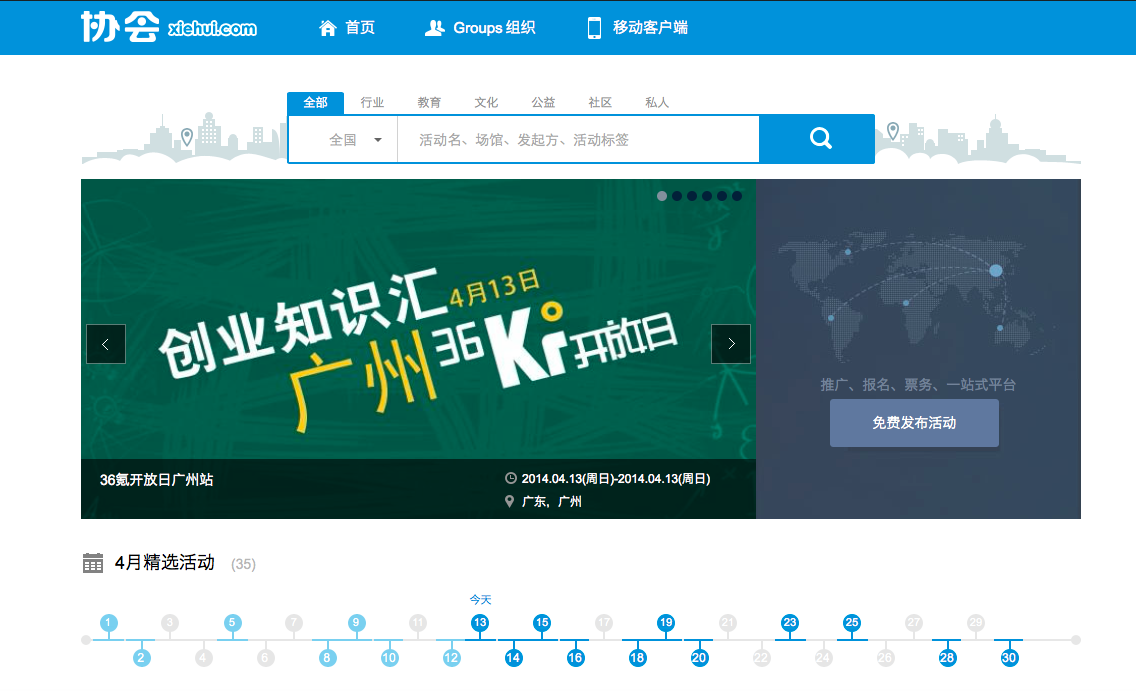This screenshot has width=1136, height=691.
Task: Select the 社区 search tab
Action: [600, 102]
